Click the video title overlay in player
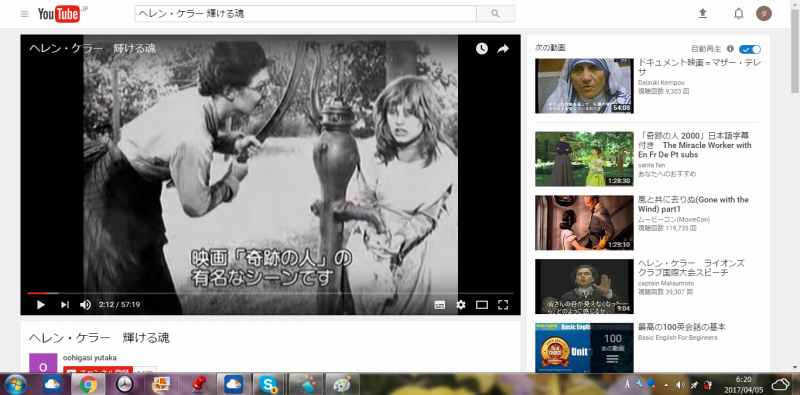Image resolution: width=800 pixels, height=395 pixels. (92, 48)
